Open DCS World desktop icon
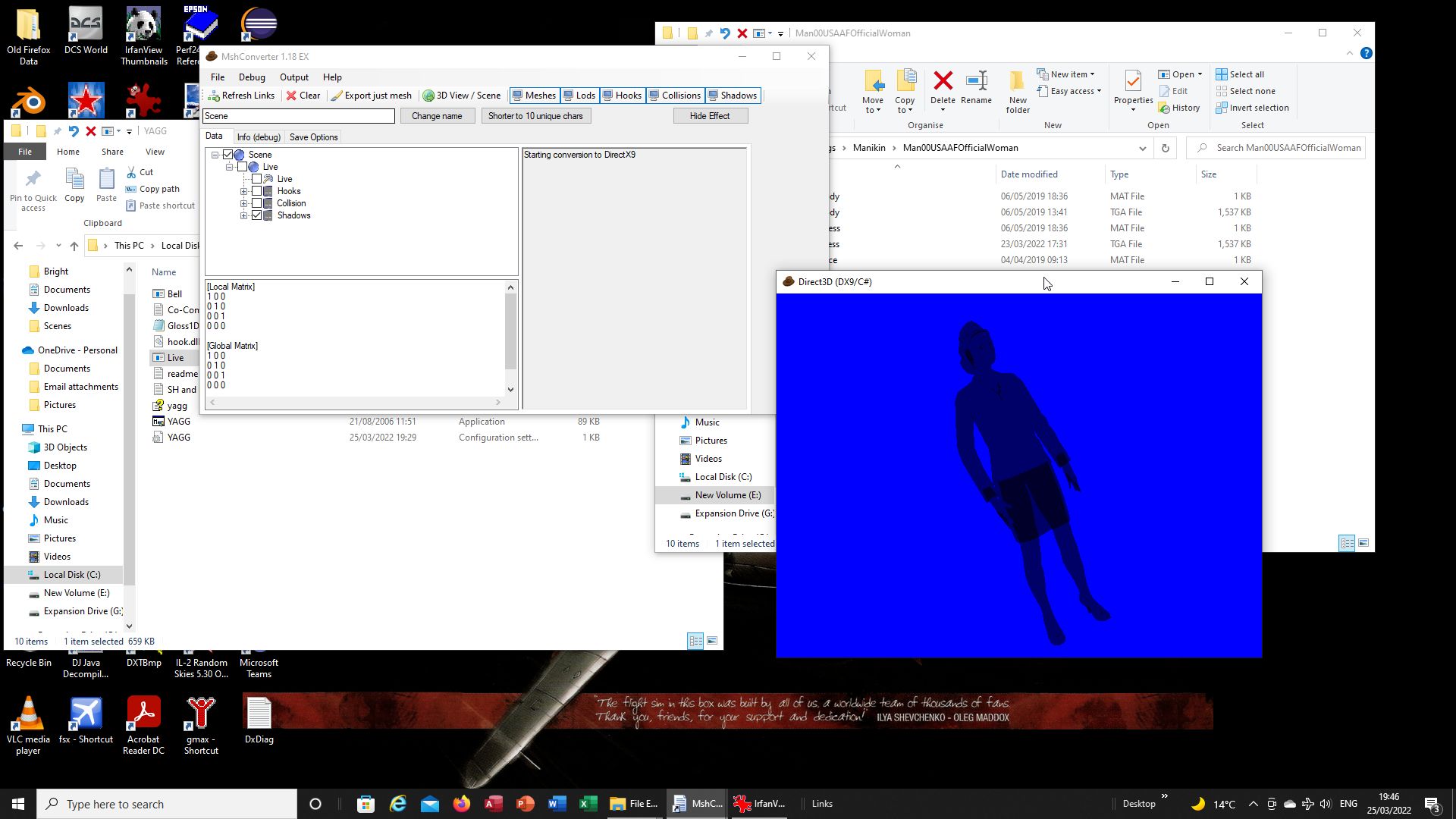Image resolution: width=1456 pixels, height=819 pixels. pos(86,33)
